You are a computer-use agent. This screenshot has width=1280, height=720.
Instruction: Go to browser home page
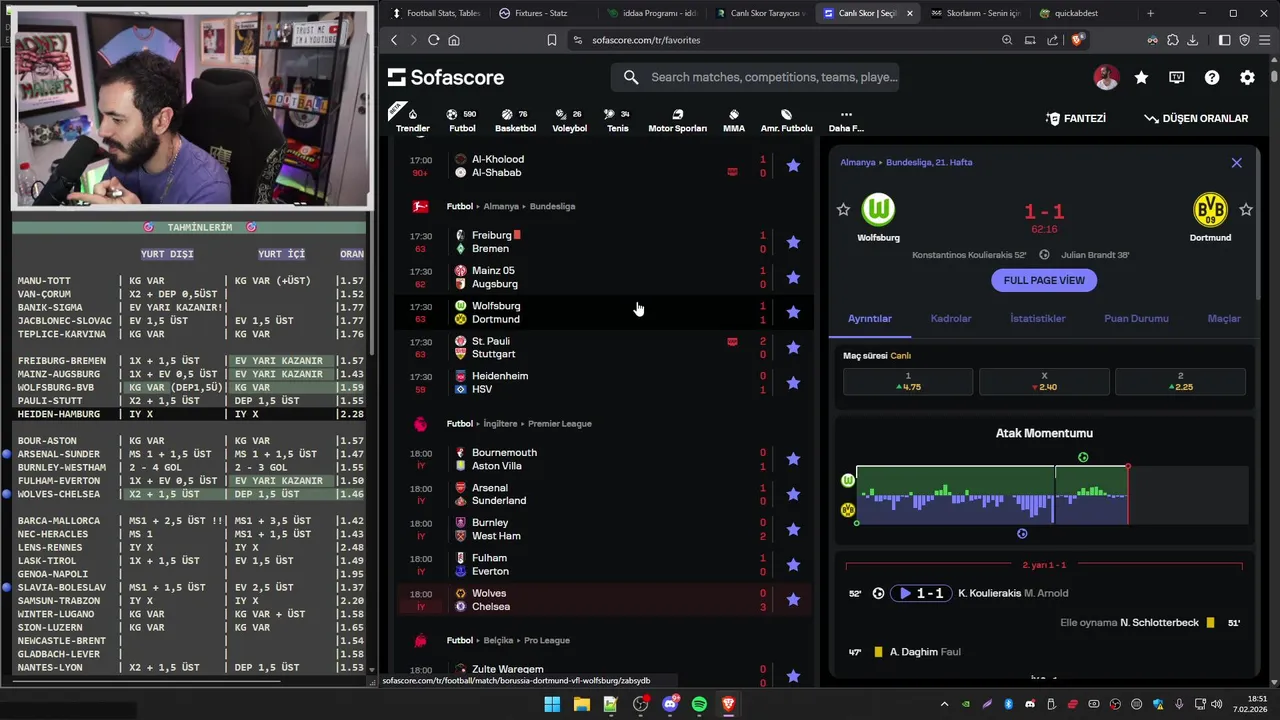coord(454,40)
